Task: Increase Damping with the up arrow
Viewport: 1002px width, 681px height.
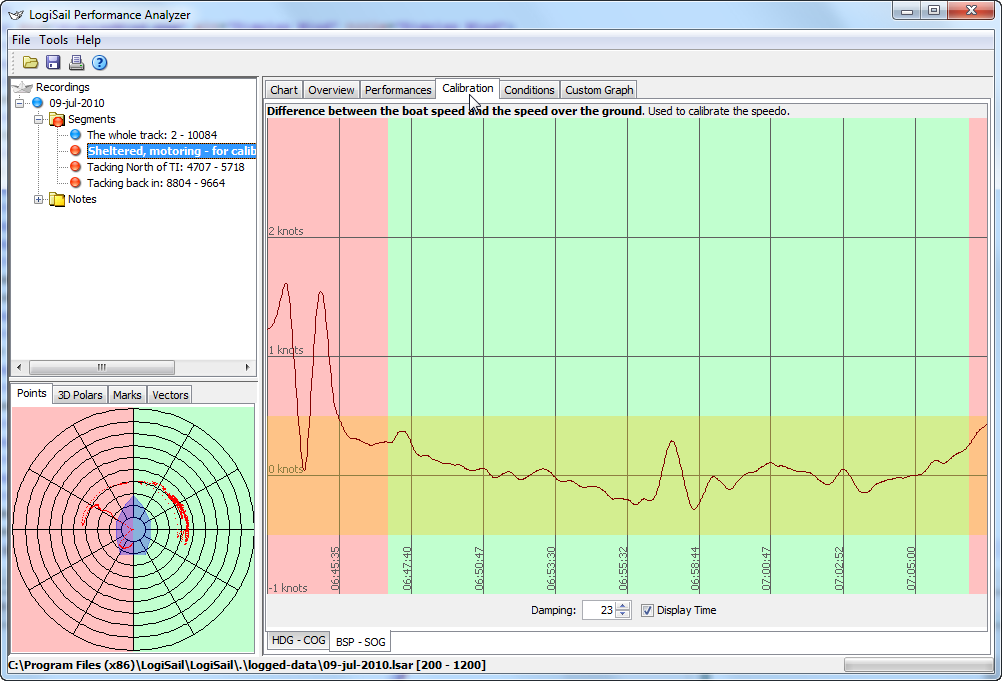Action: pyautogui.click(x=623, y=606)
